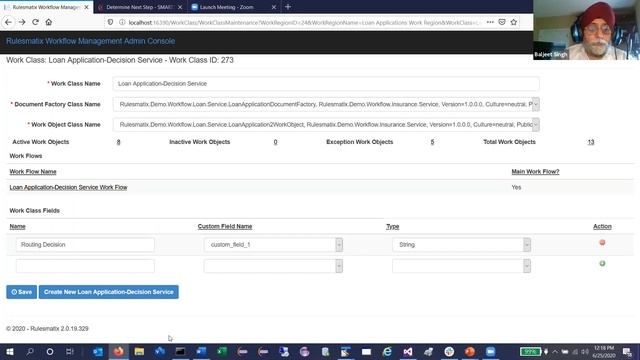This screenshot has height=360, width=640.
Task: Open Visual Studio from the taskbar
Action: pyautogui.click(x=408, y=351)
